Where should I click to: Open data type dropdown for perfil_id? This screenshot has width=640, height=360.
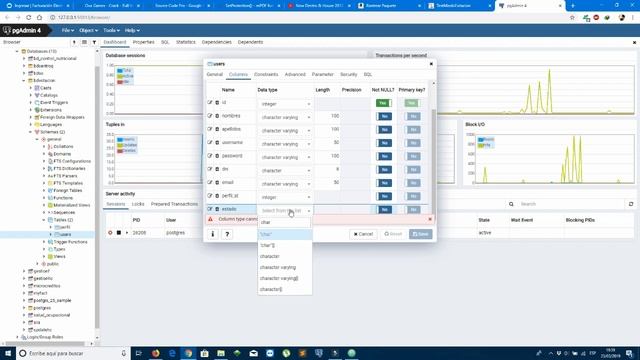pyautogui.click(x=285, y=197)
